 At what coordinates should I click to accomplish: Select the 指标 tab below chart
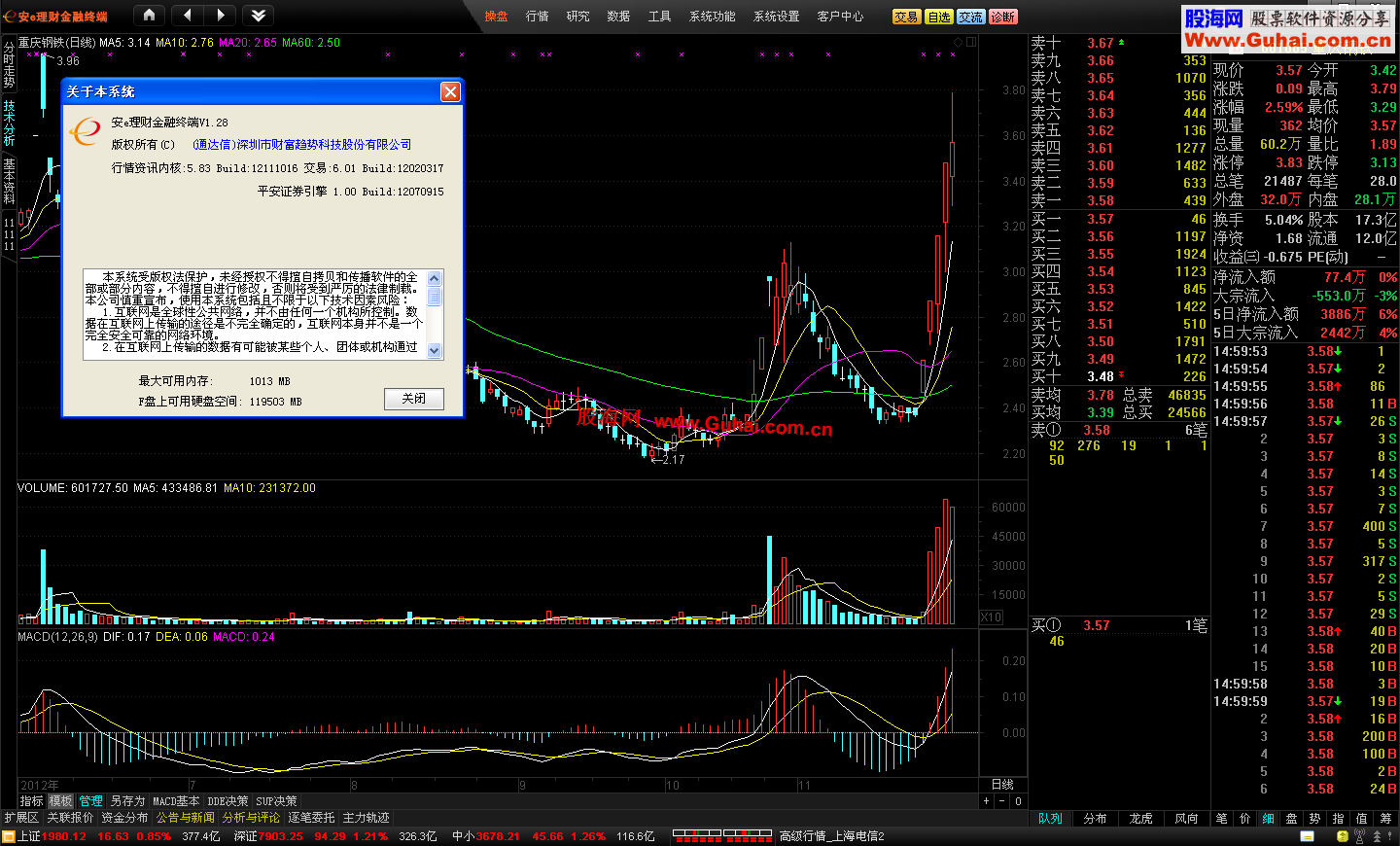click(x=32, y=801)
